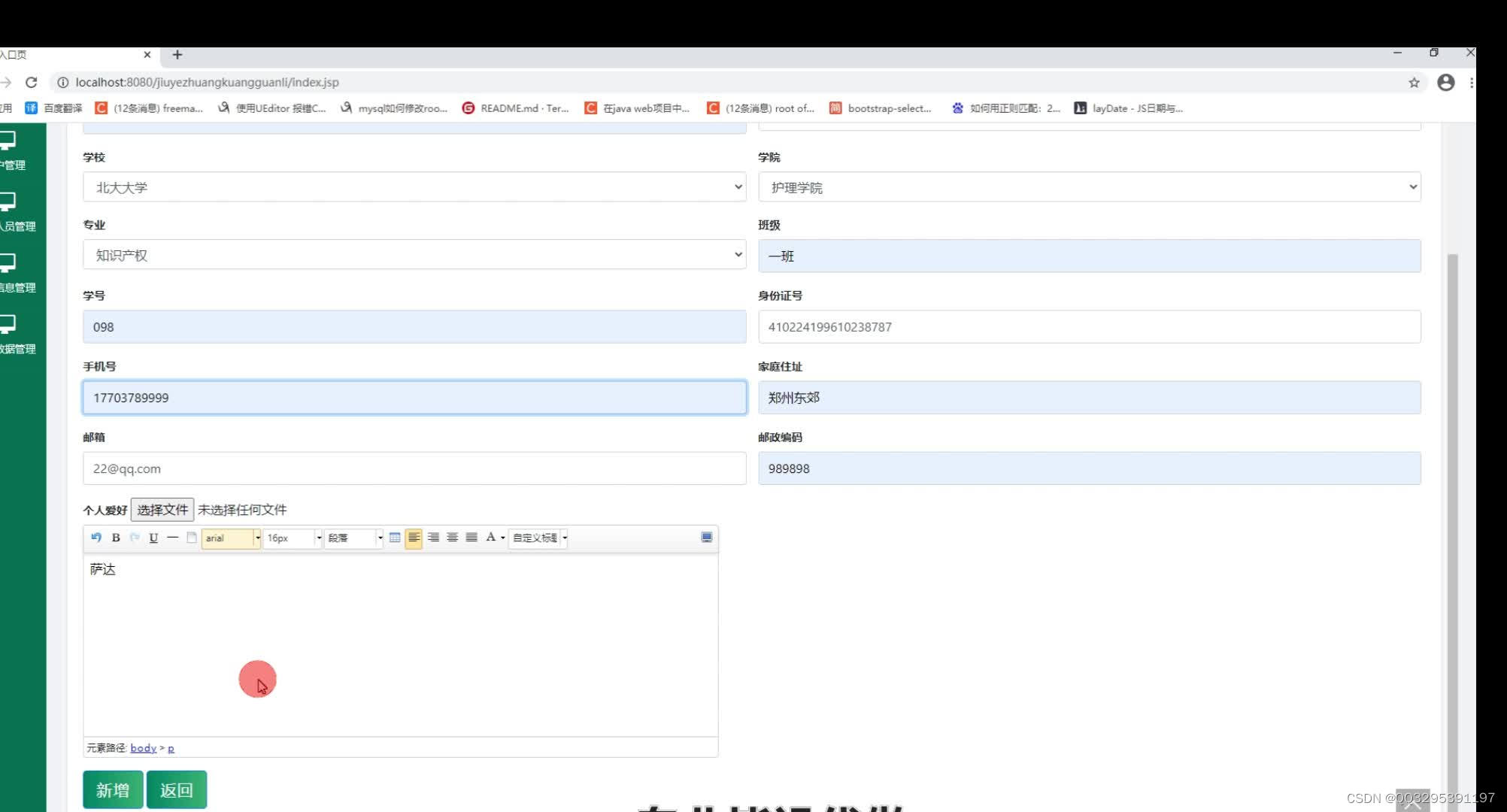Click the p link in element path
Screen dimensions: 1507x812
click(x=171, y=748)
